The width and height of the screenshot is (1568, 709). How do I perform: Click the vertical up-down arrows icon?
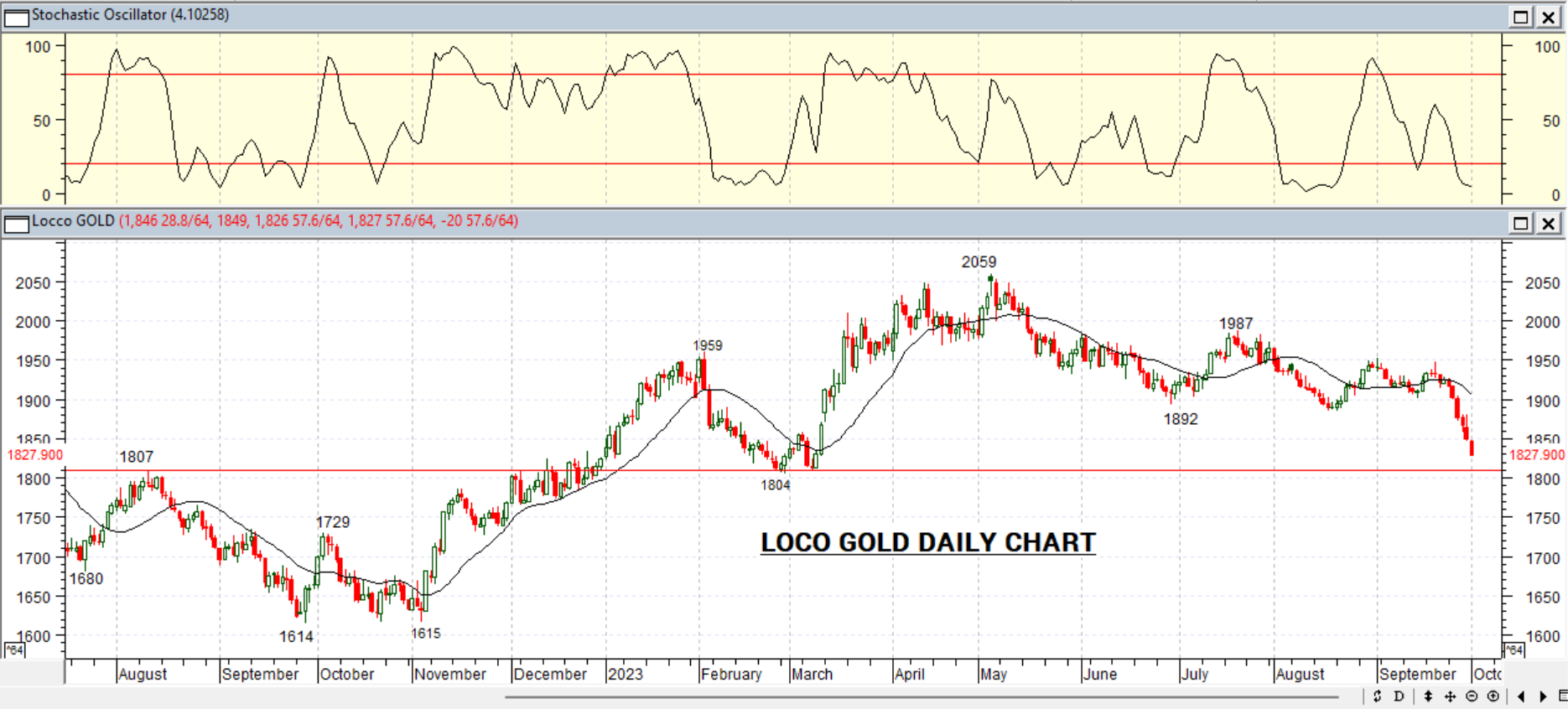pyautogui.click(x=1429, y=696)
